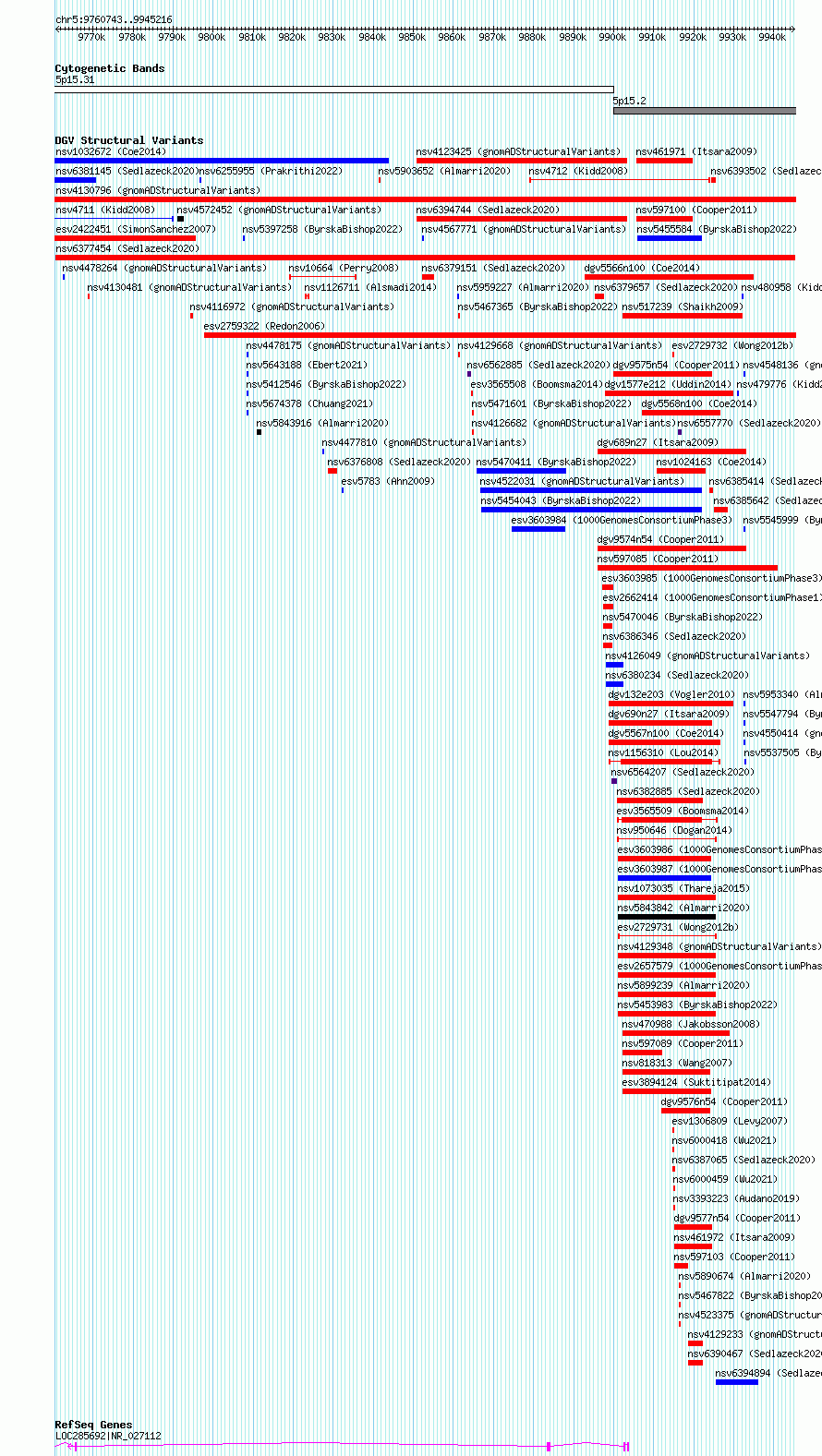Click the 5p15.31 band label

(75, 79)
